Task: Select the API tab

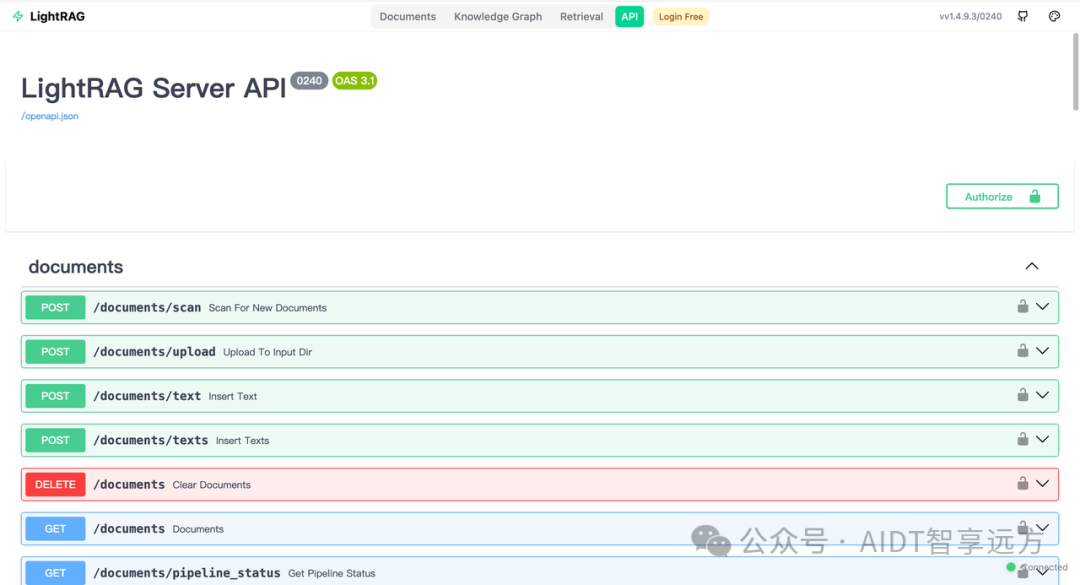Action: [x=630, y=17]
